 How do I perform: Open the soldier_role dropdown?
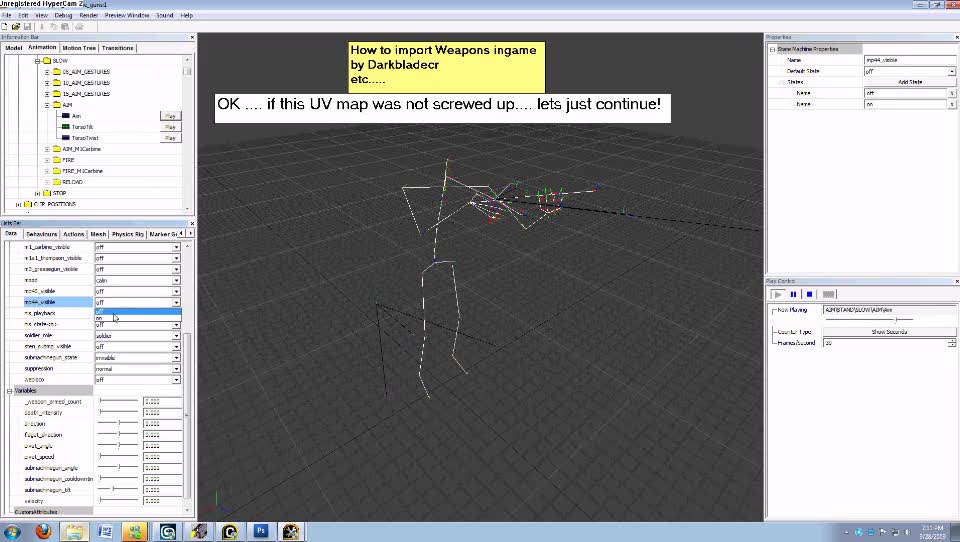point(176,336)
